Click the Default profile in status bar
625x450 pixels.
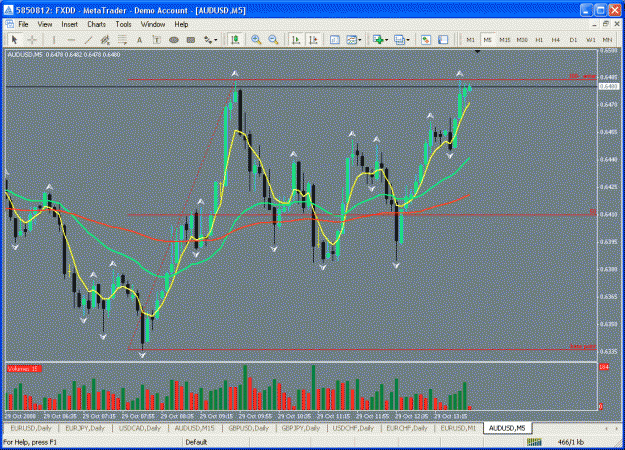pos(196,442)
